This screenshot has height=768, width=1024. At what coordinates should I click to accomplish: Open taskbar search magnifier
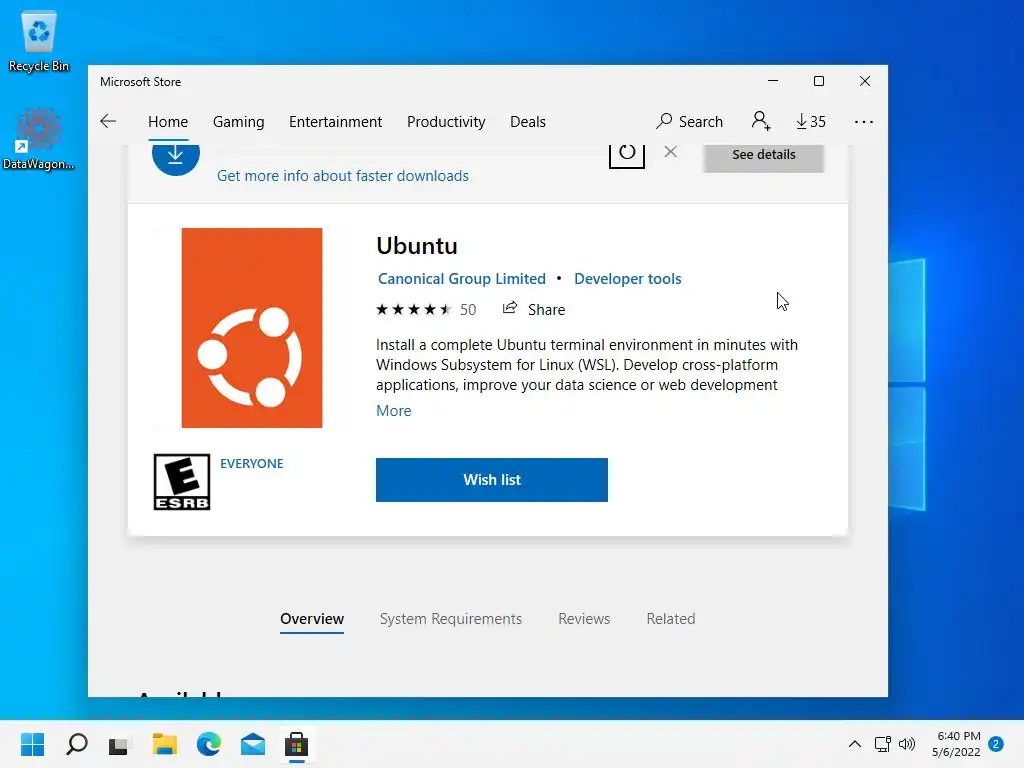tap(76, 744)
